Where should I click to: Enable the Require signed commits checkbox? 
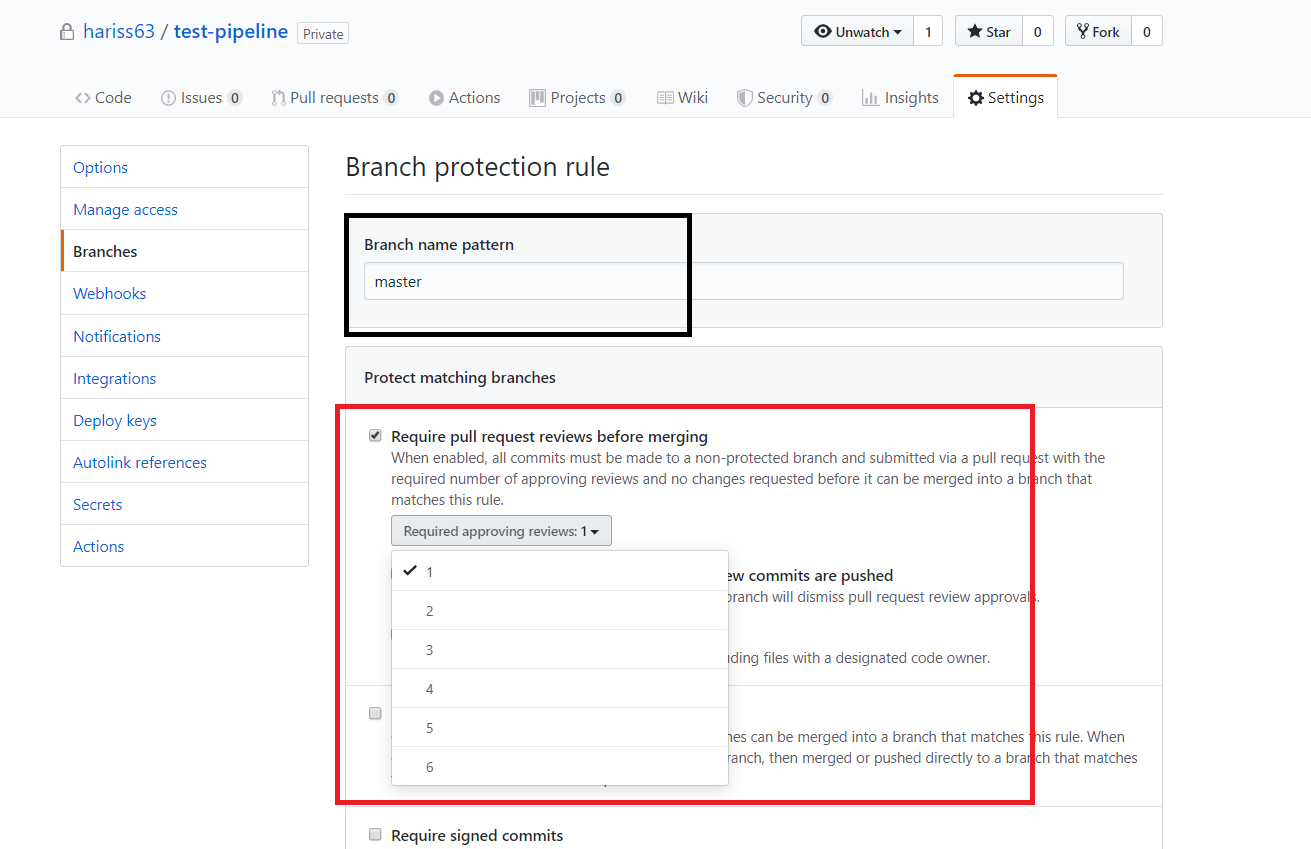[375, 834]
